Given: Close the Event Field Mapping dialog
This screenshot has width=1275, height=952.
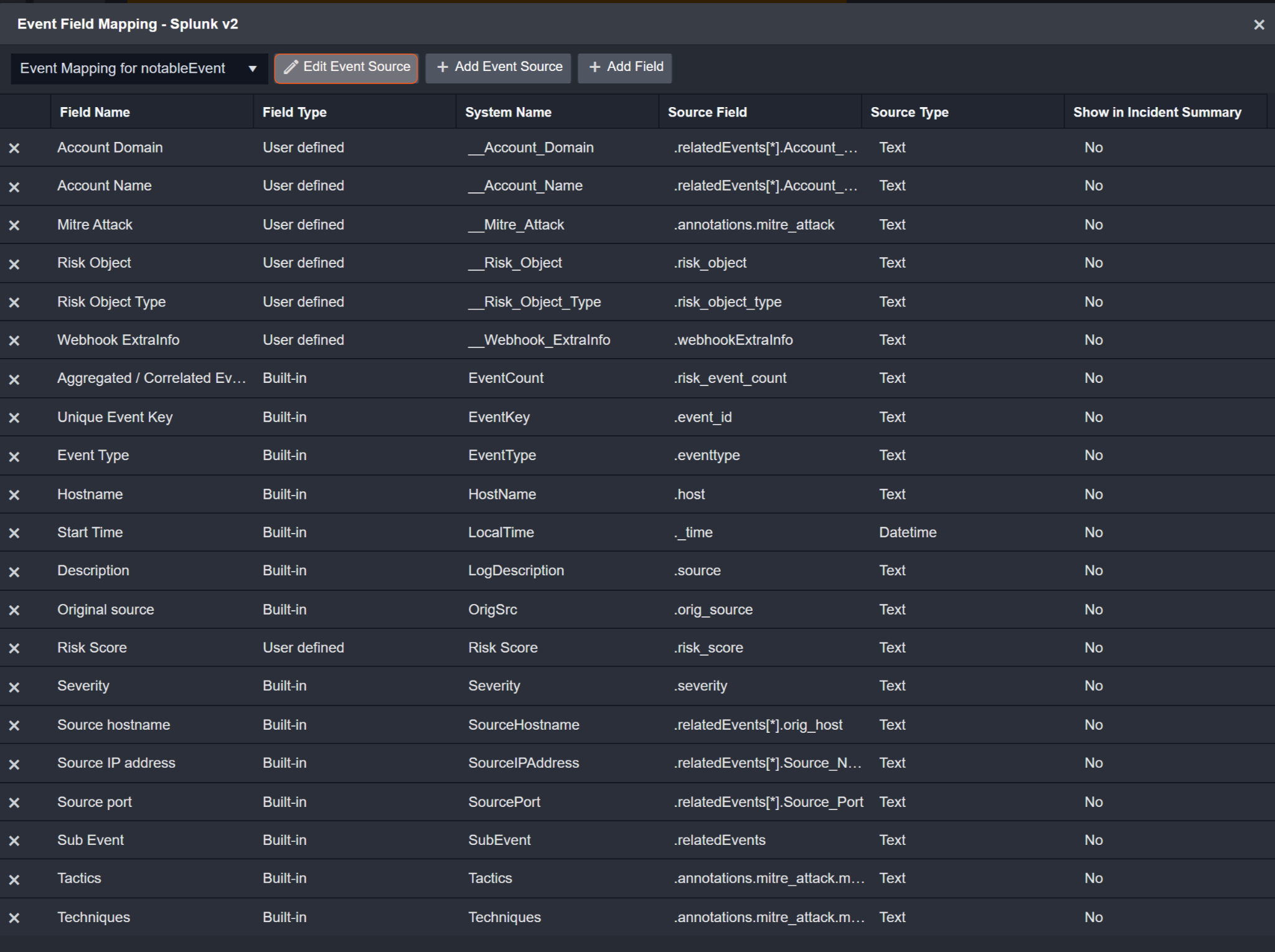Looking at the screenshot, I should [1258, 25].
